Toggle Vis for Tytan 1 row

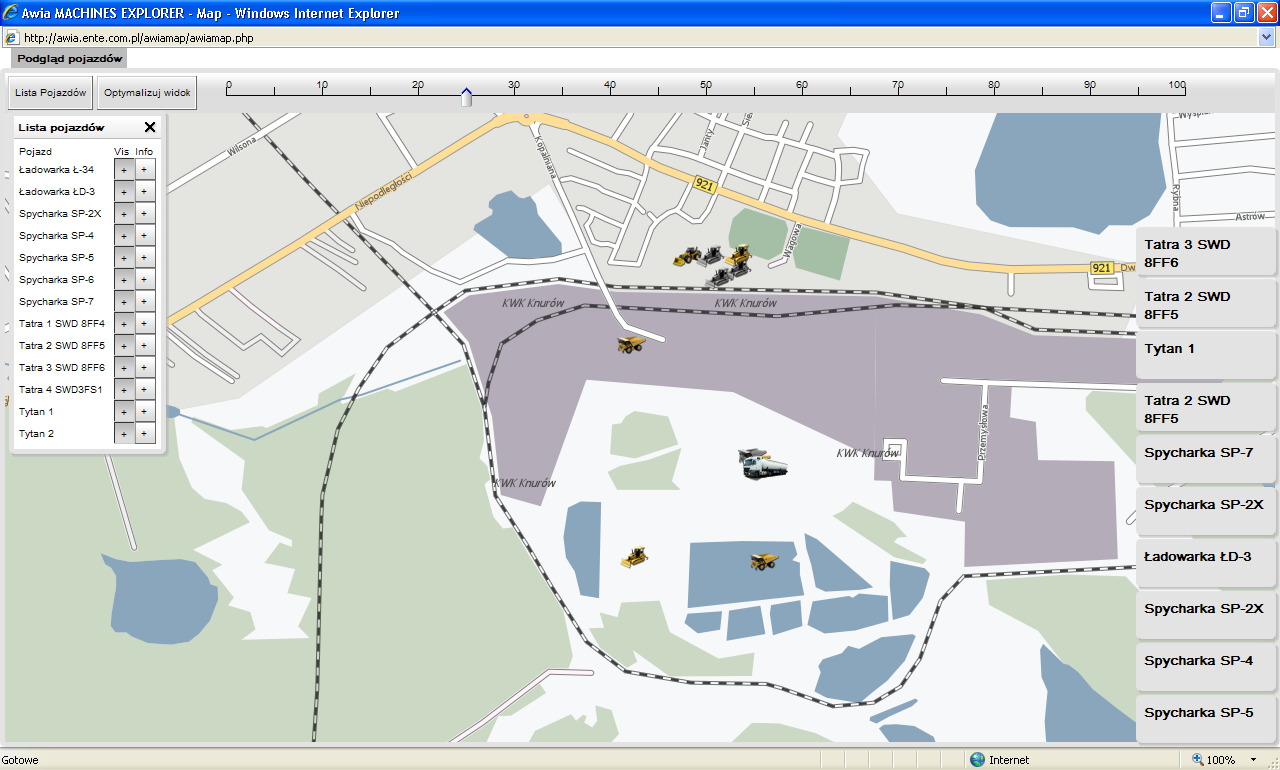coord(124,411)
